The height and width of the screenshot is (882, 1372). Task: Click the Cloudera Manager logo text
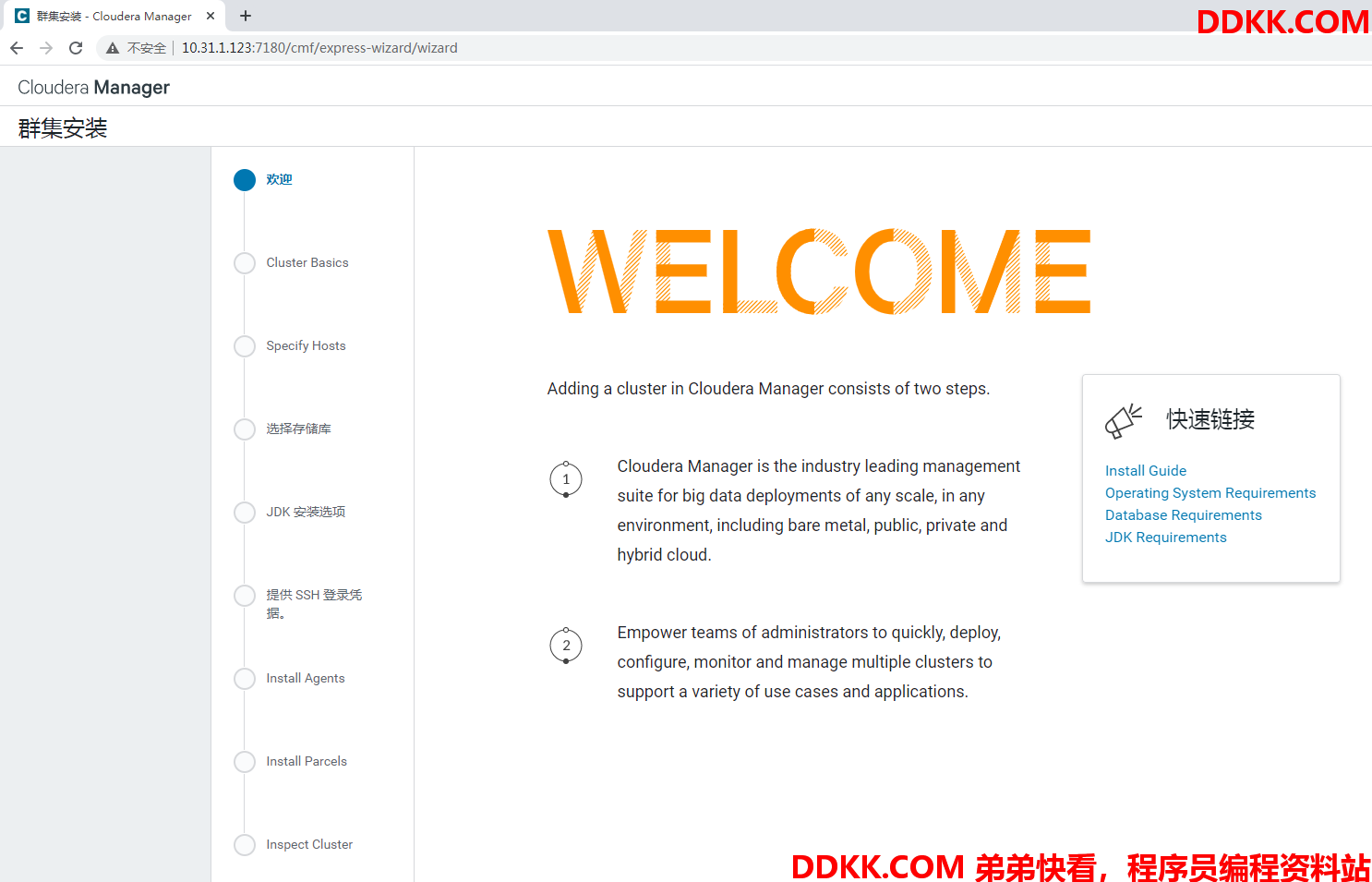(x=94, y=88)
